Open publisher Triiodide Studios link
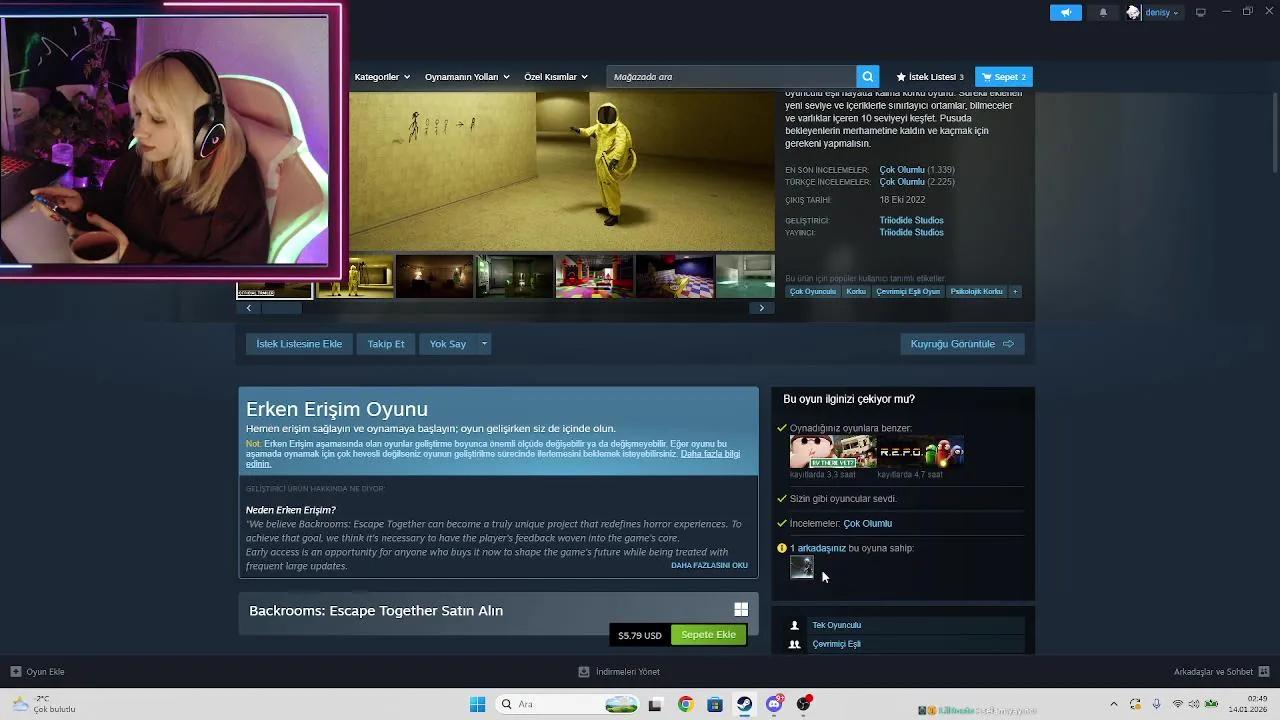The image size is (1280, 720). [x=911, y=232]
